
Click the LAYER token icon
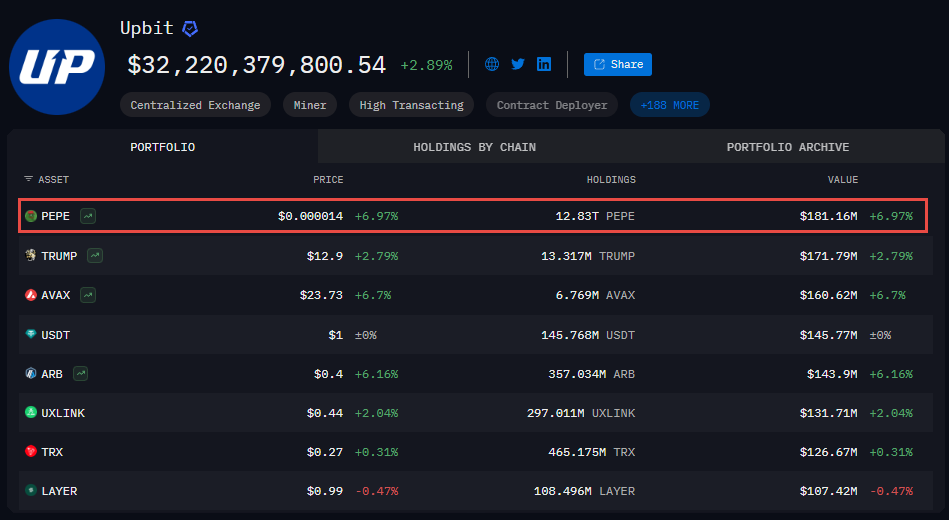(31, 490)
